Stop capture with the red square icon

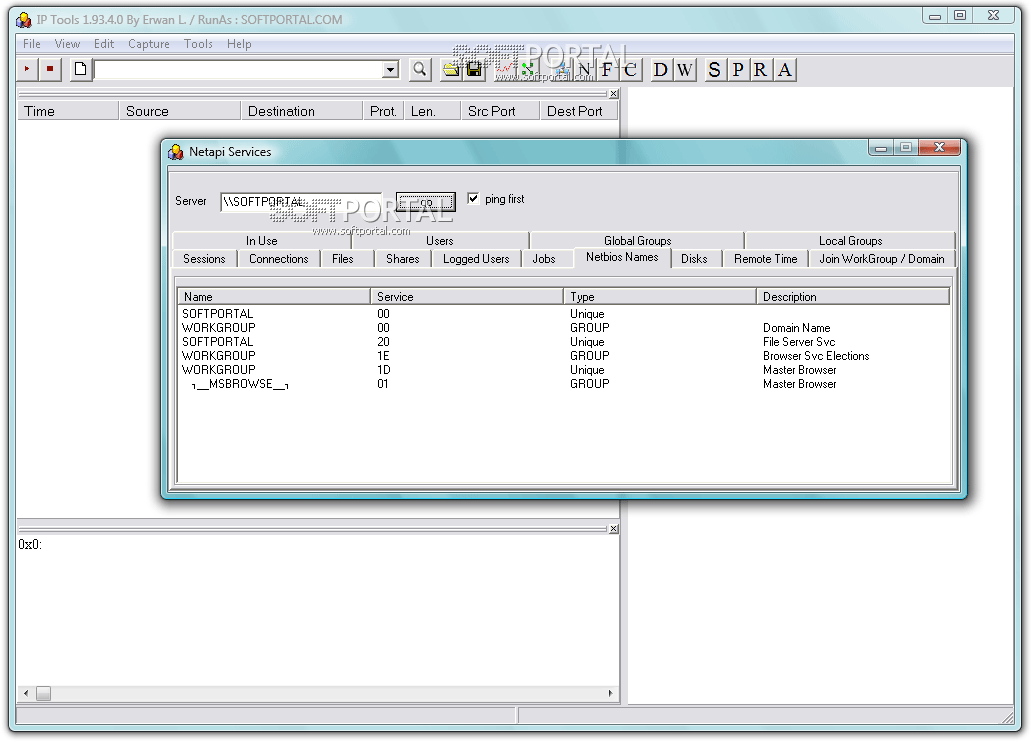point(50,69)
